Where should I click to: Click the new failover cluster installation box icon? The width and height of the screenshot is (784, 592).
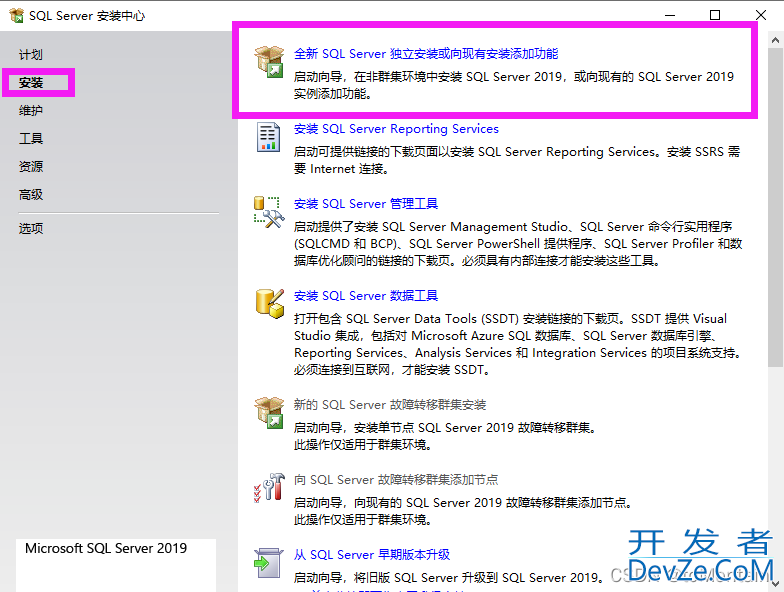269,412
